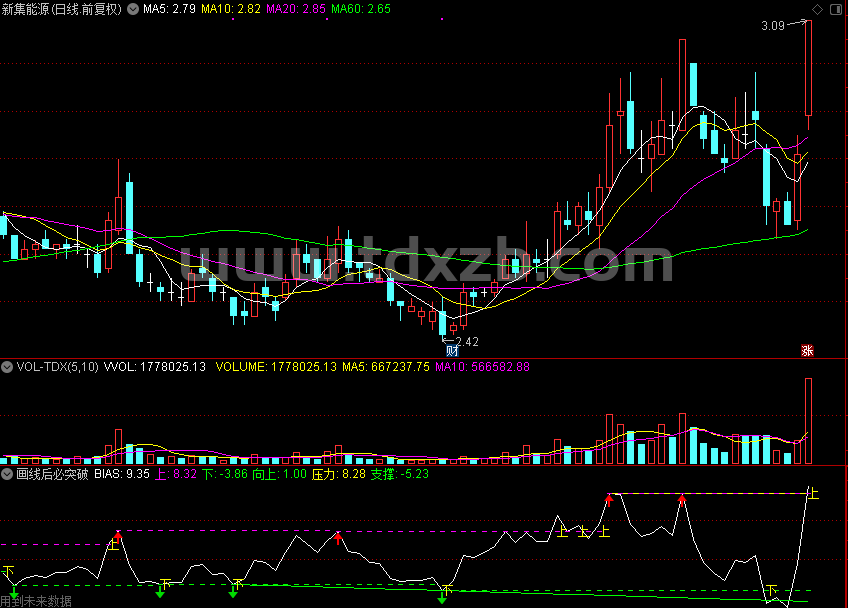
Task: Click the 2.42 low price label
Action: [x=467, y=341]
